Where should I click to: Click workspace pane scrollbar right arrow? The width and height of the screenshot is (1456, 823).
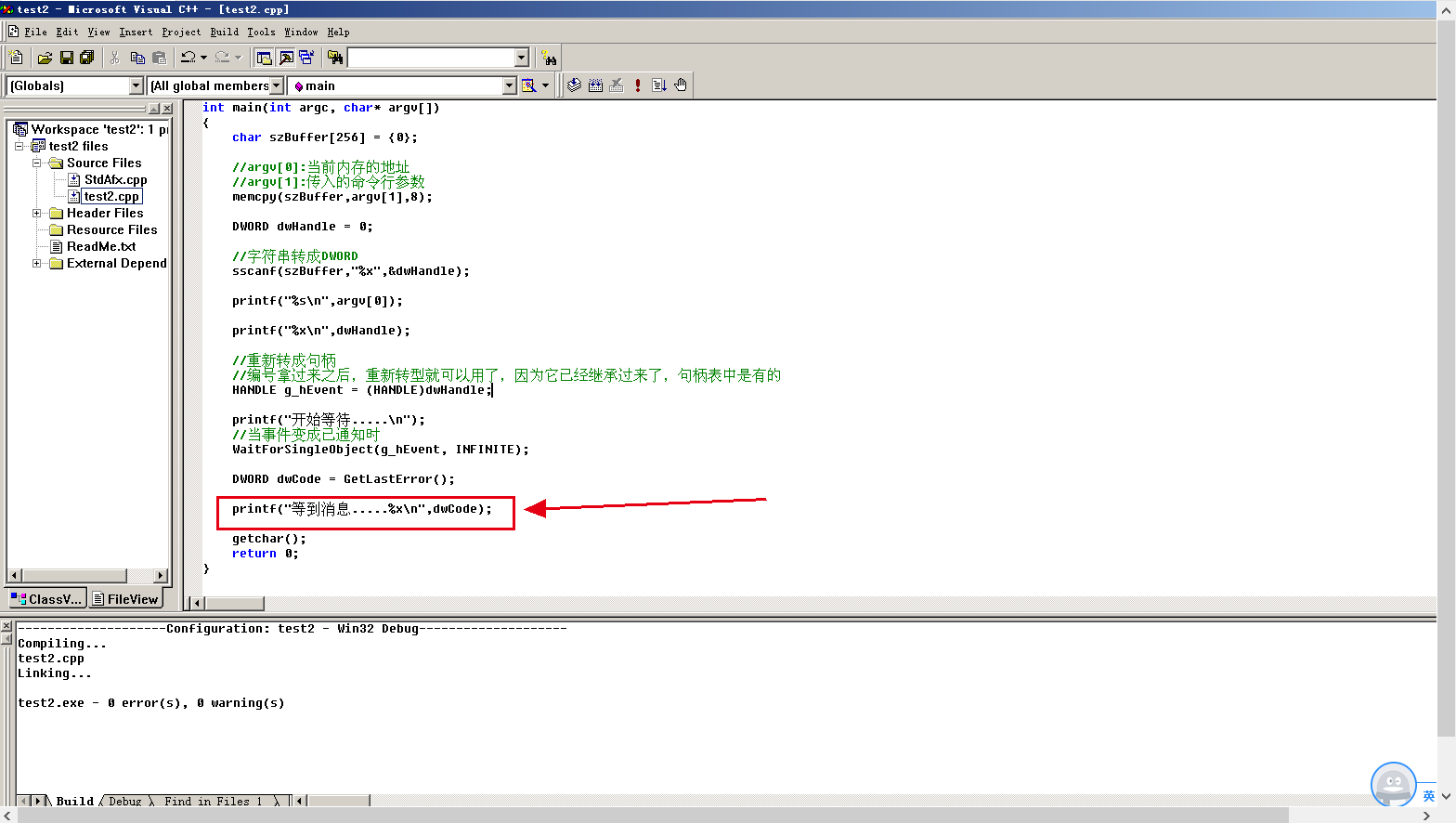tap(161, 576)
